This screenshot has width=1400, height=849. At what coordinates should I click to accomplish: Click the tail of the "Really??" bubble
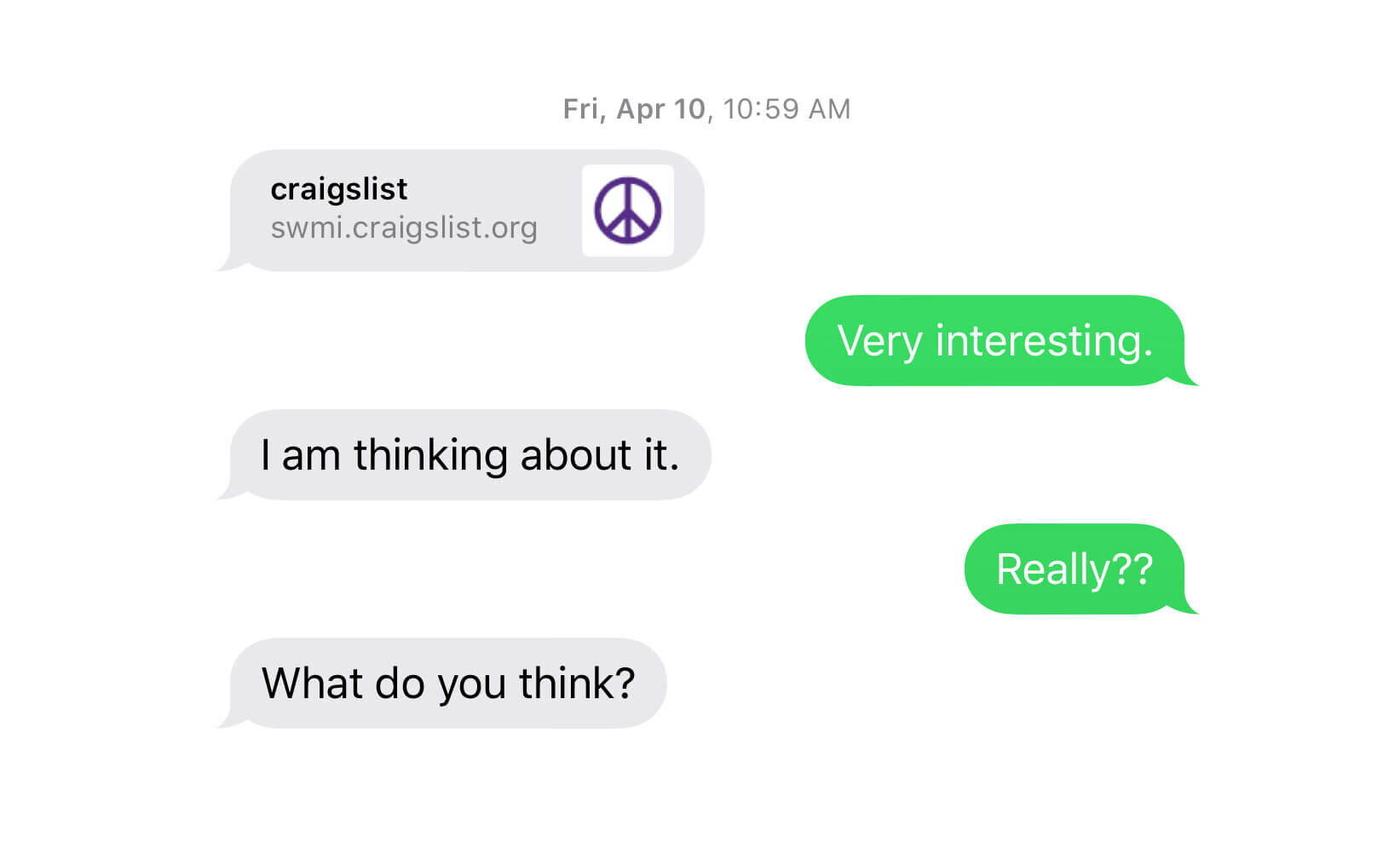coord(1188,609)
